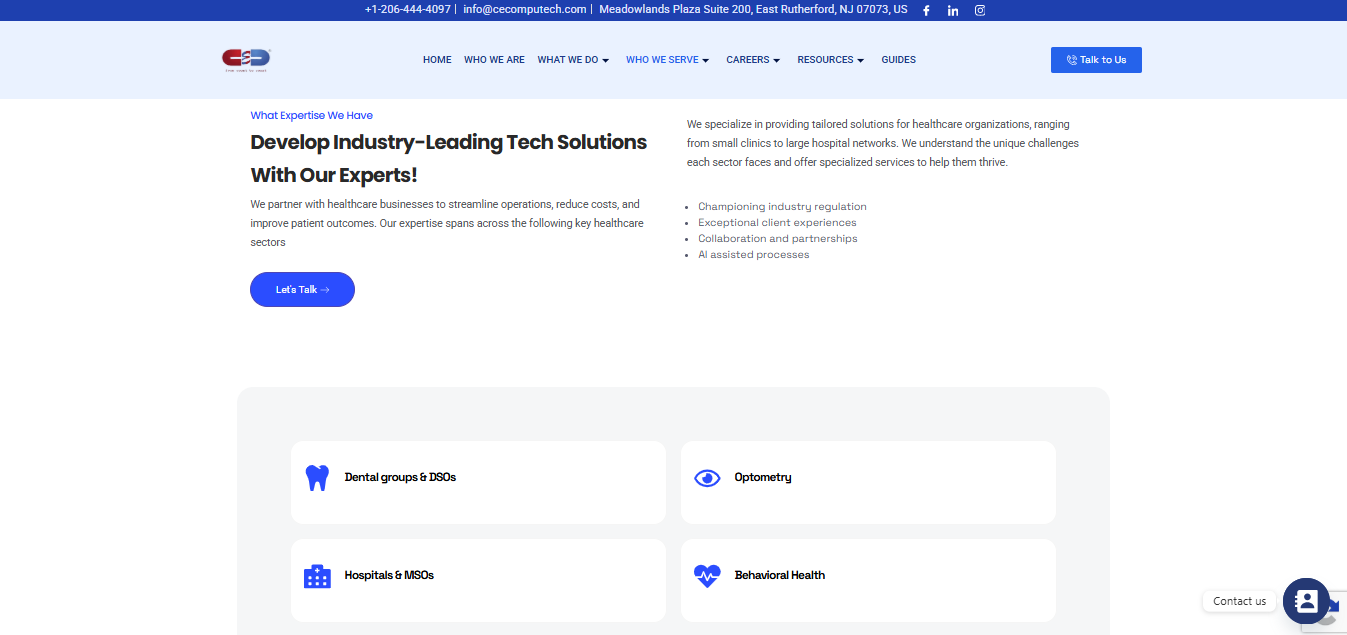This screenshot has height=635, width=1347.
Task: Open the Who We Serve menu
Action: coord(662,60)
